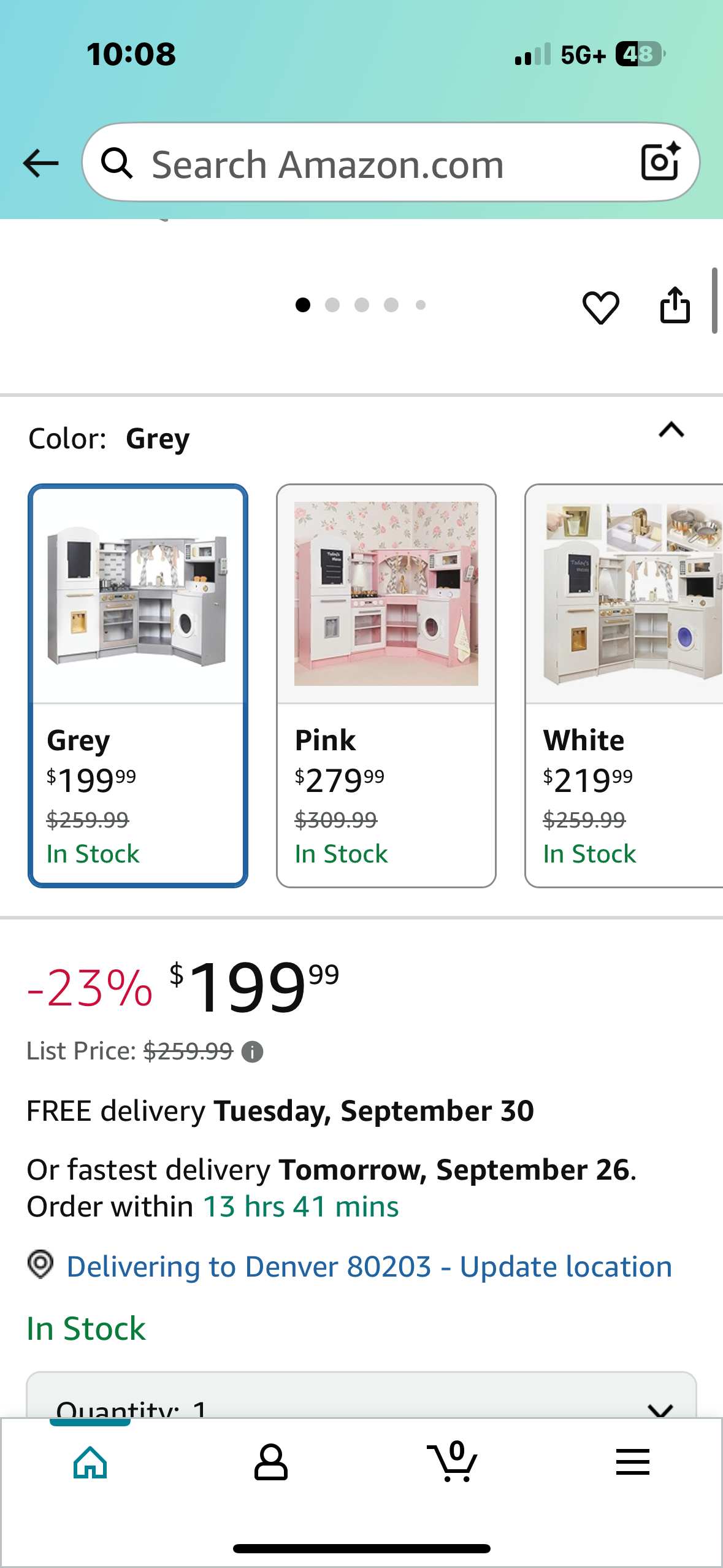Jump to second image carousel dot

[332, 305]
